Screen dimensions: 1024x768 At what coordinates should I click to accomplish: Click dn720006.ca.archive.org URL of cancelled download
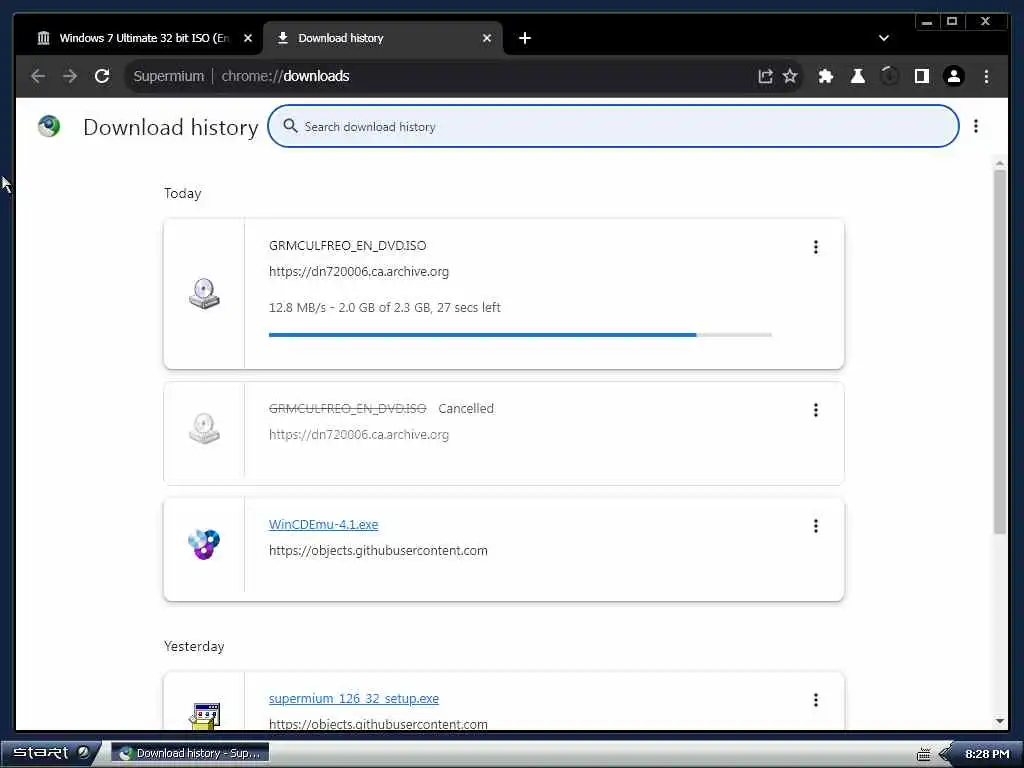click(x=359, y=434)
